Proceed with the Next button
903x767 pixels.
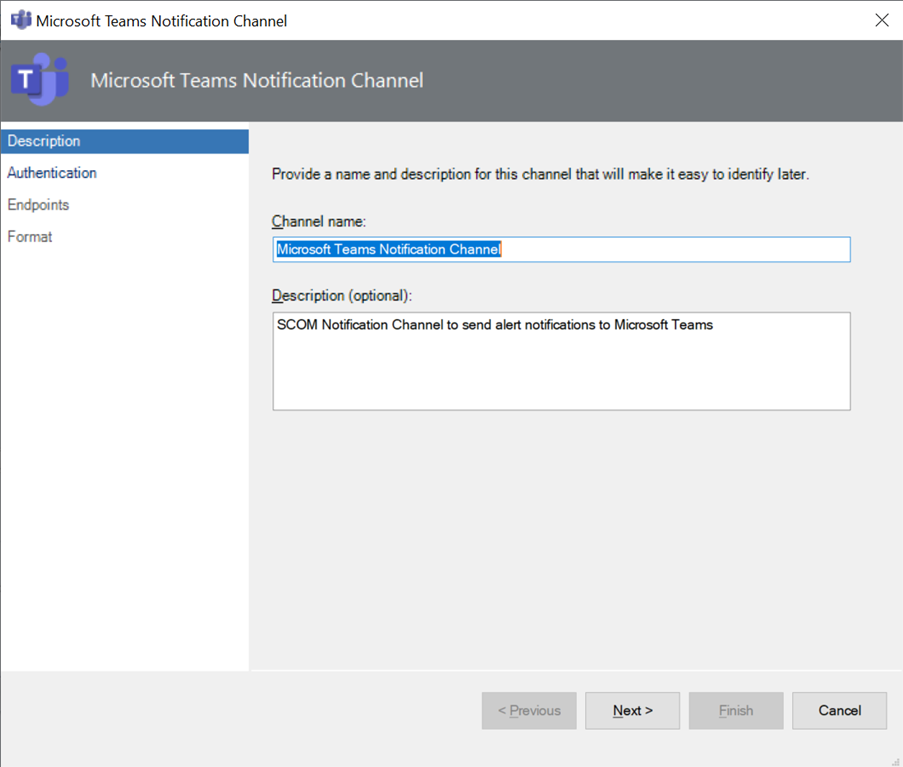632,711
